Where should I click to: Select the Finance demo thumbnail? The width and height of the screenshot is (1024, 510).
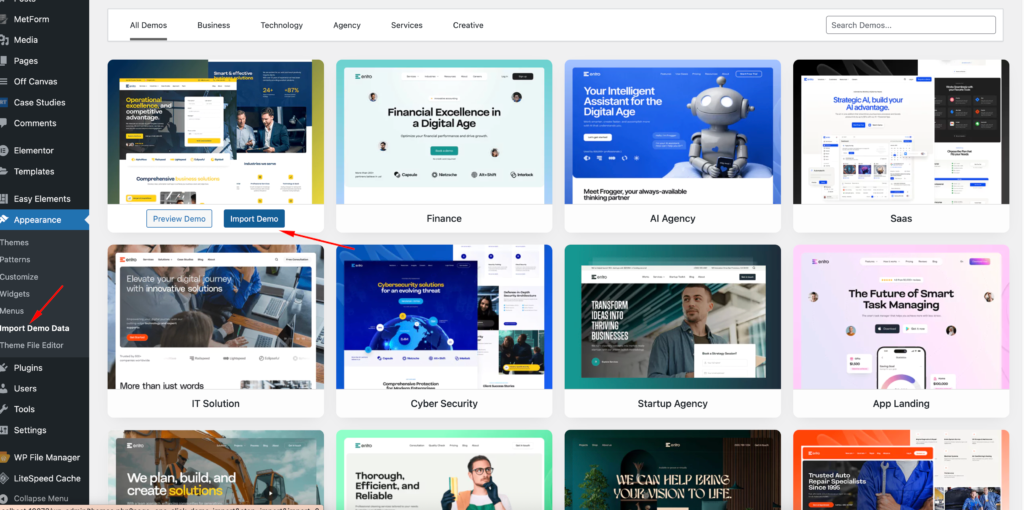[x=444, y=132]
